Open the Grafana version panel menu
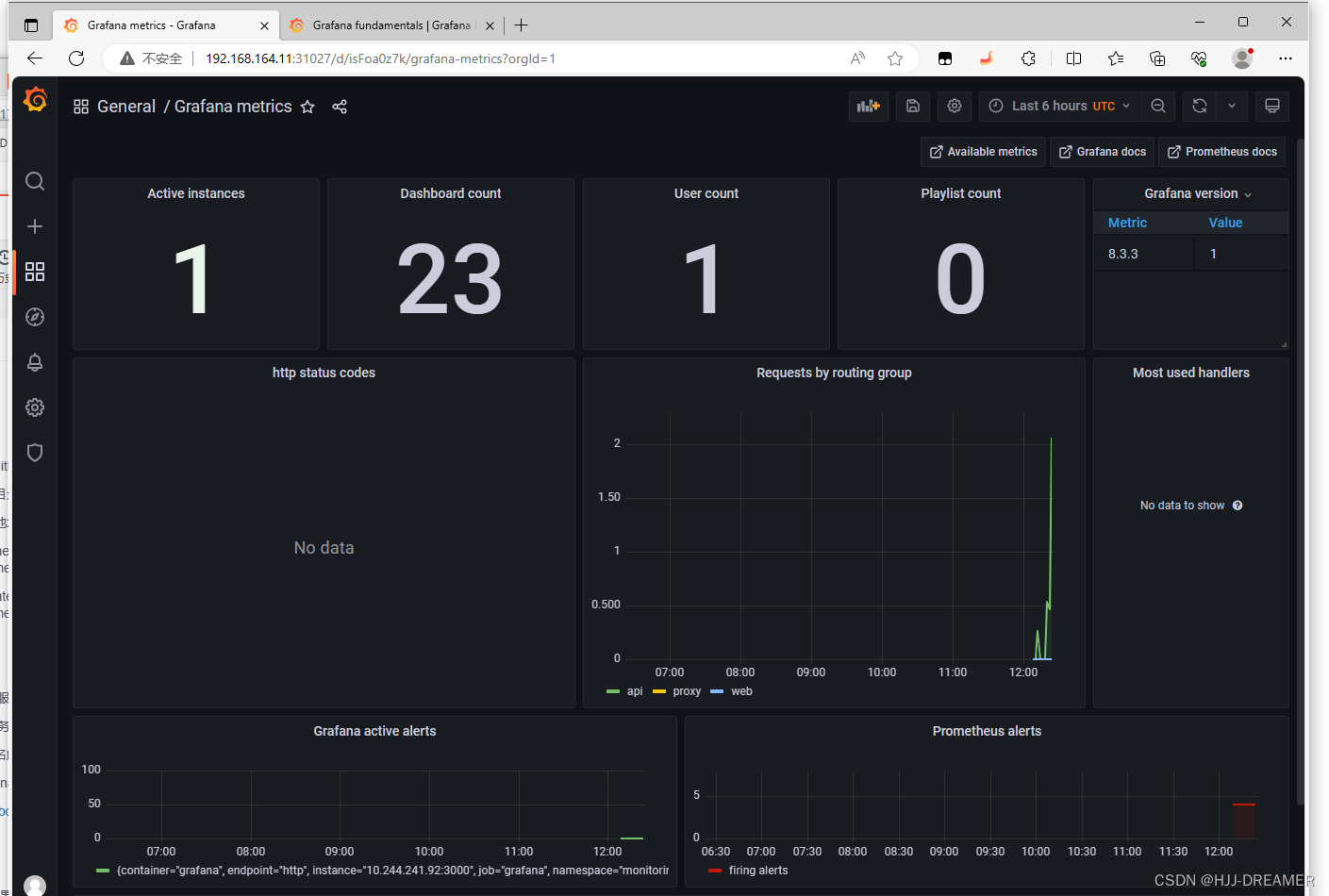Viewport: 1329px width, 896px height. (x=1191, y=193)
